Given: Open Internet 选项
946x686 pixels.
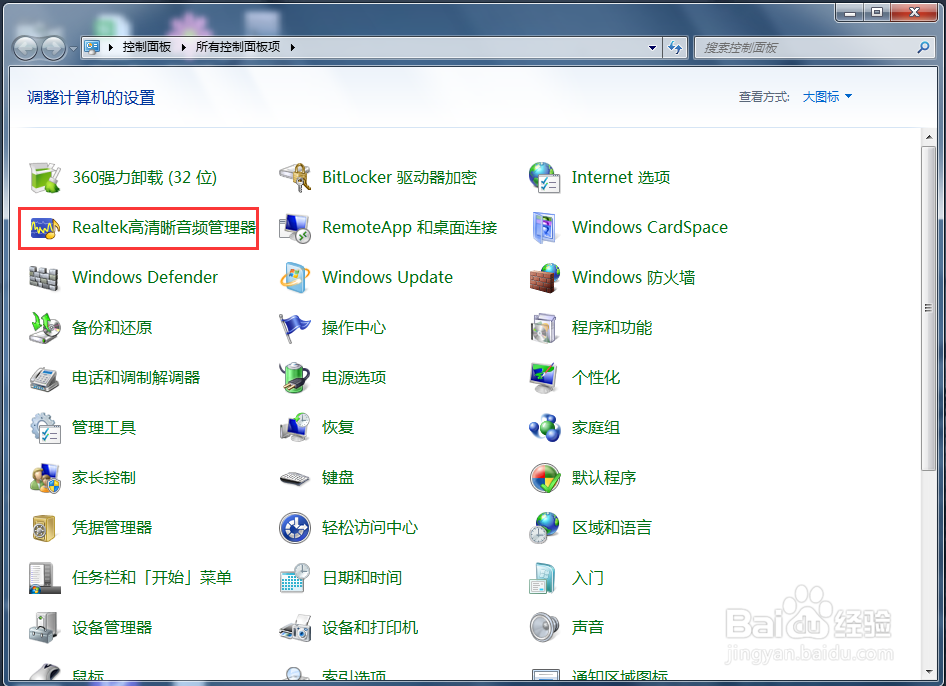Looking at the screenshot, I should [620, 177].
